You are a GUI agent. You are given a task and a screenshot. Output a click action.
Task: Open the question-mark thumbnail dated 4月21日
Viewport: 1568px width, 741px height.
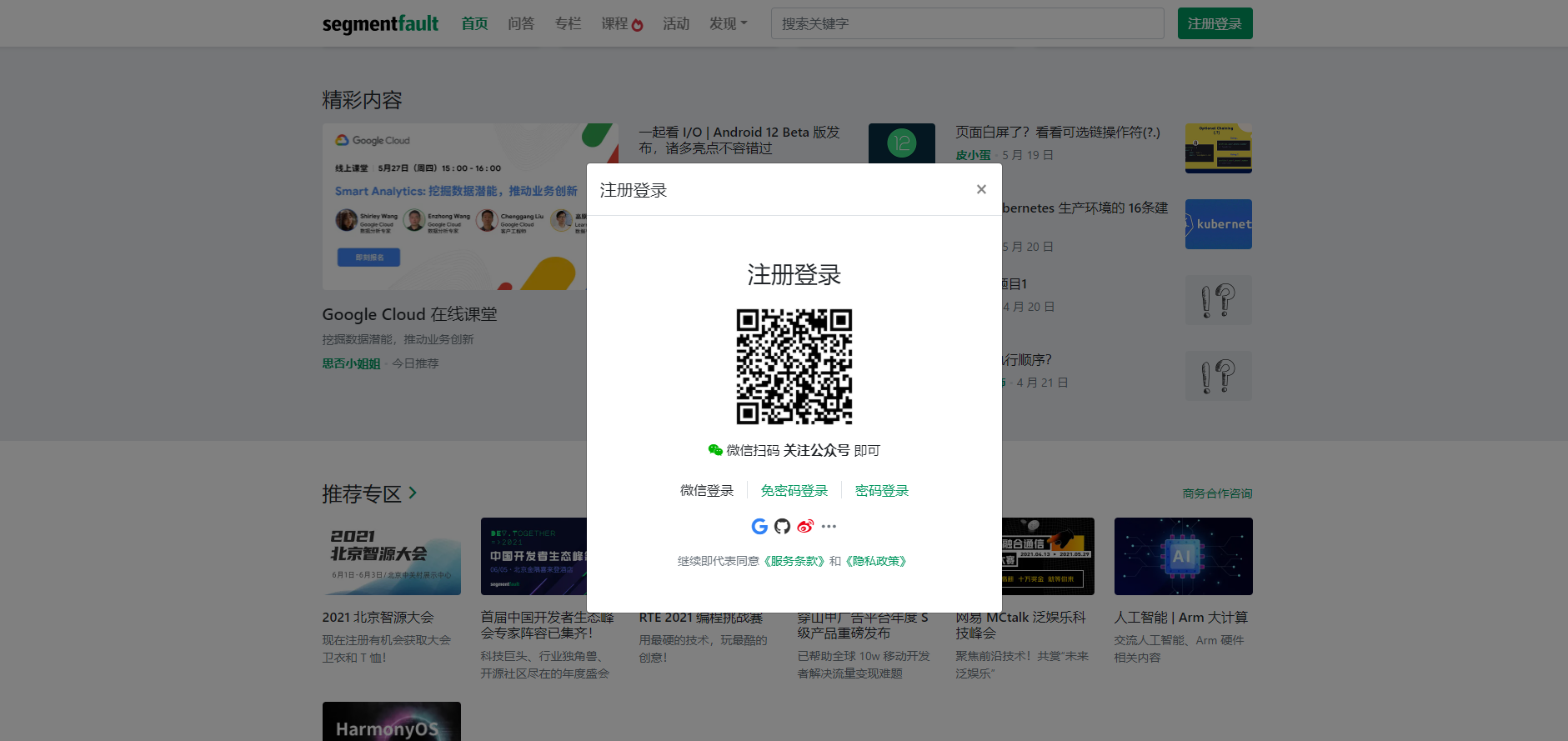coord(1218,376)
